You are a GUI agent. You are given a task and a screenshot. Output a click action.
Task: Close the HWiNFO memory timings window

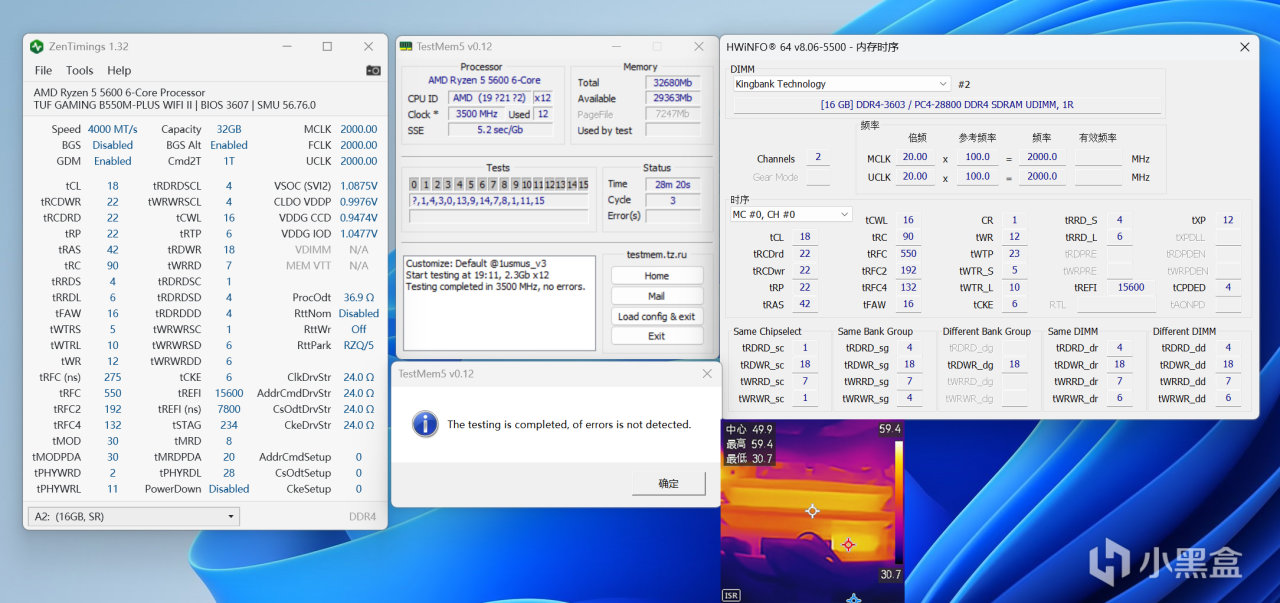(1244, 47)
